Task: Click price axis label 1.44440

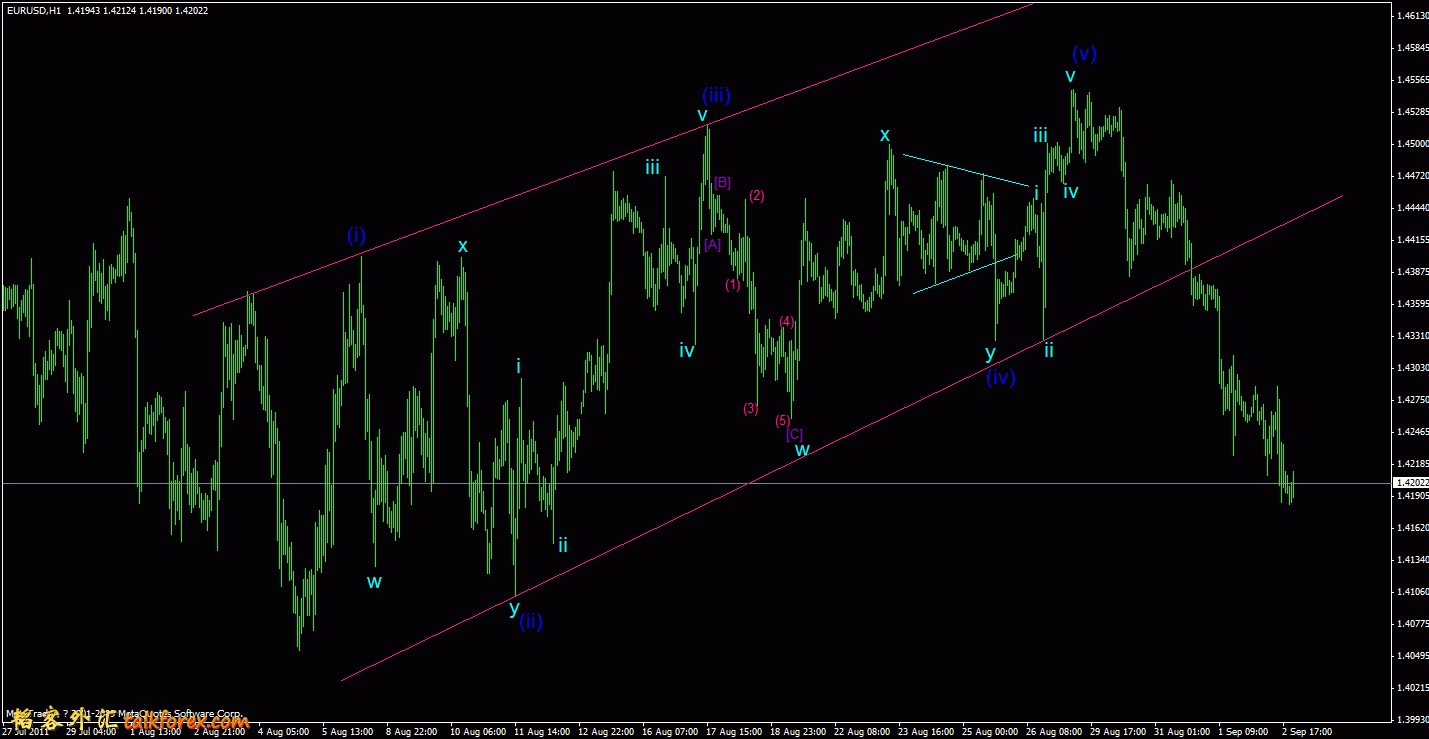Action: (x=1411, y=208)
